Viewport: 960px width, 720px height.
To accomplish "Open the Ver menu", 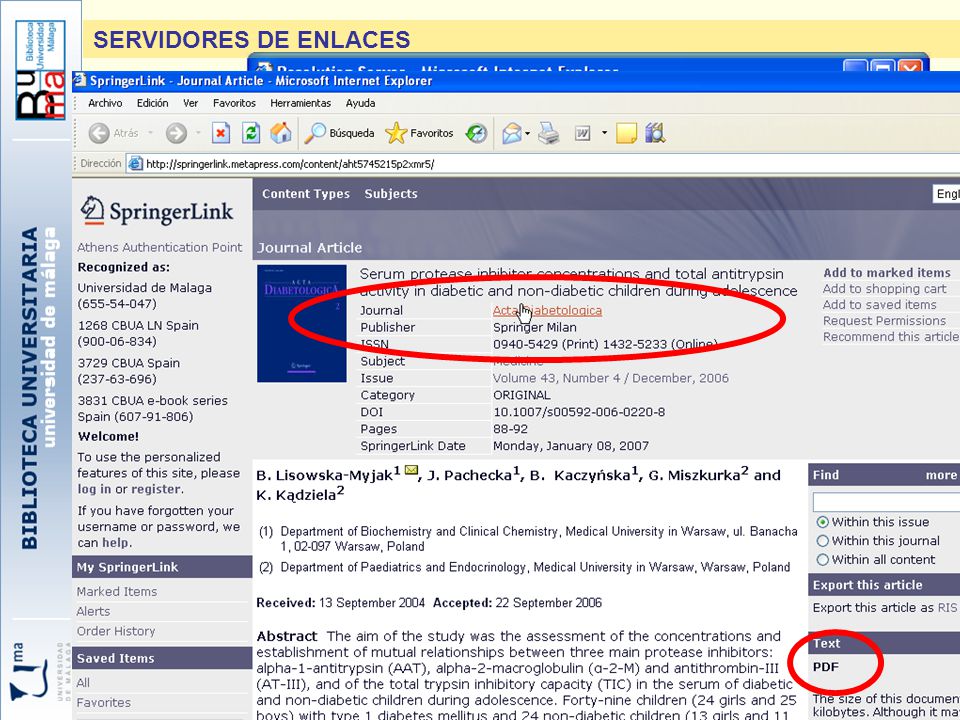I will (190, 103).
